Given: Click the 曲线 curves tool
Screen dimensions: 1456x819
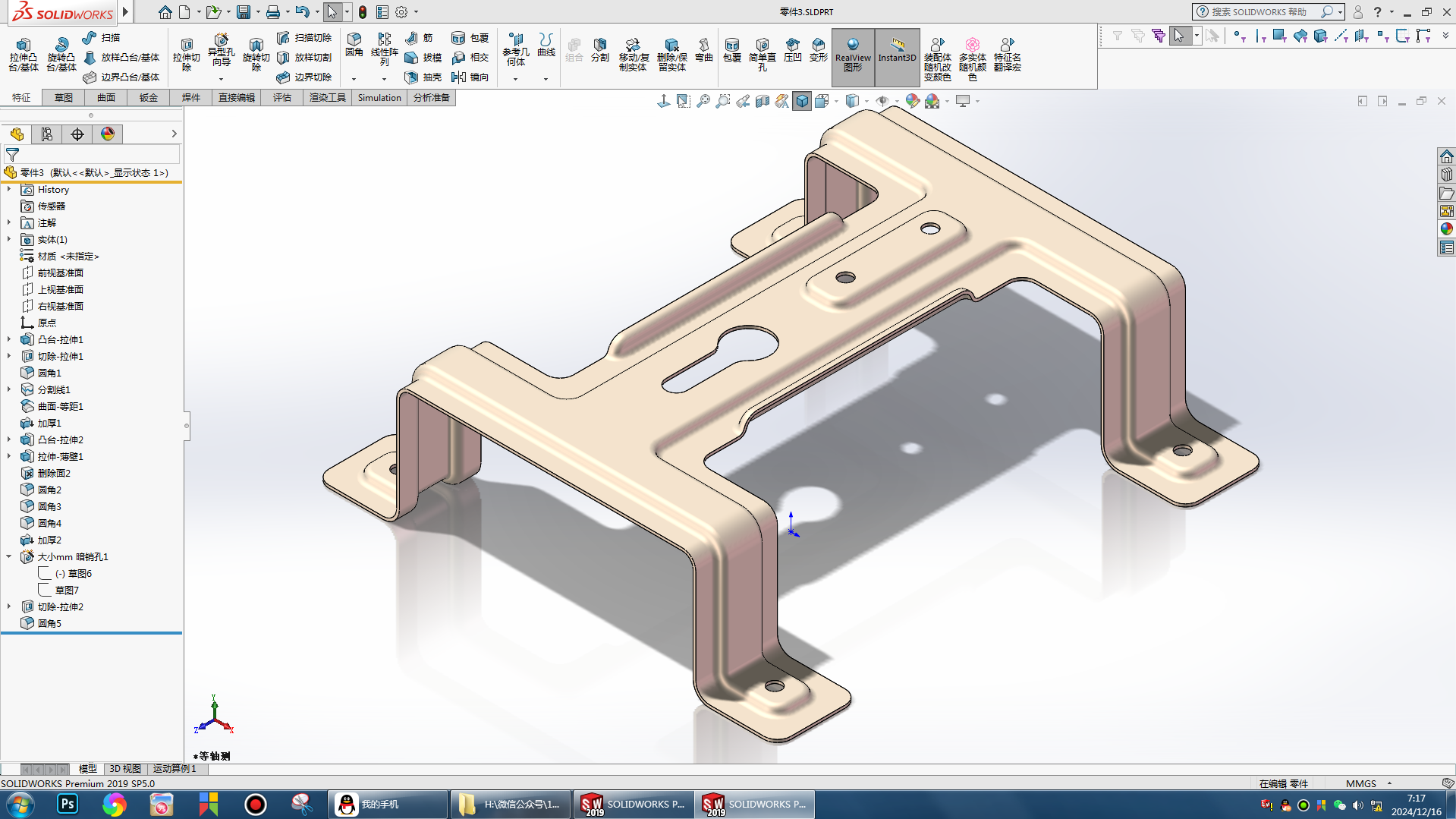Looking at the screenshot, I should coord(546,45).
